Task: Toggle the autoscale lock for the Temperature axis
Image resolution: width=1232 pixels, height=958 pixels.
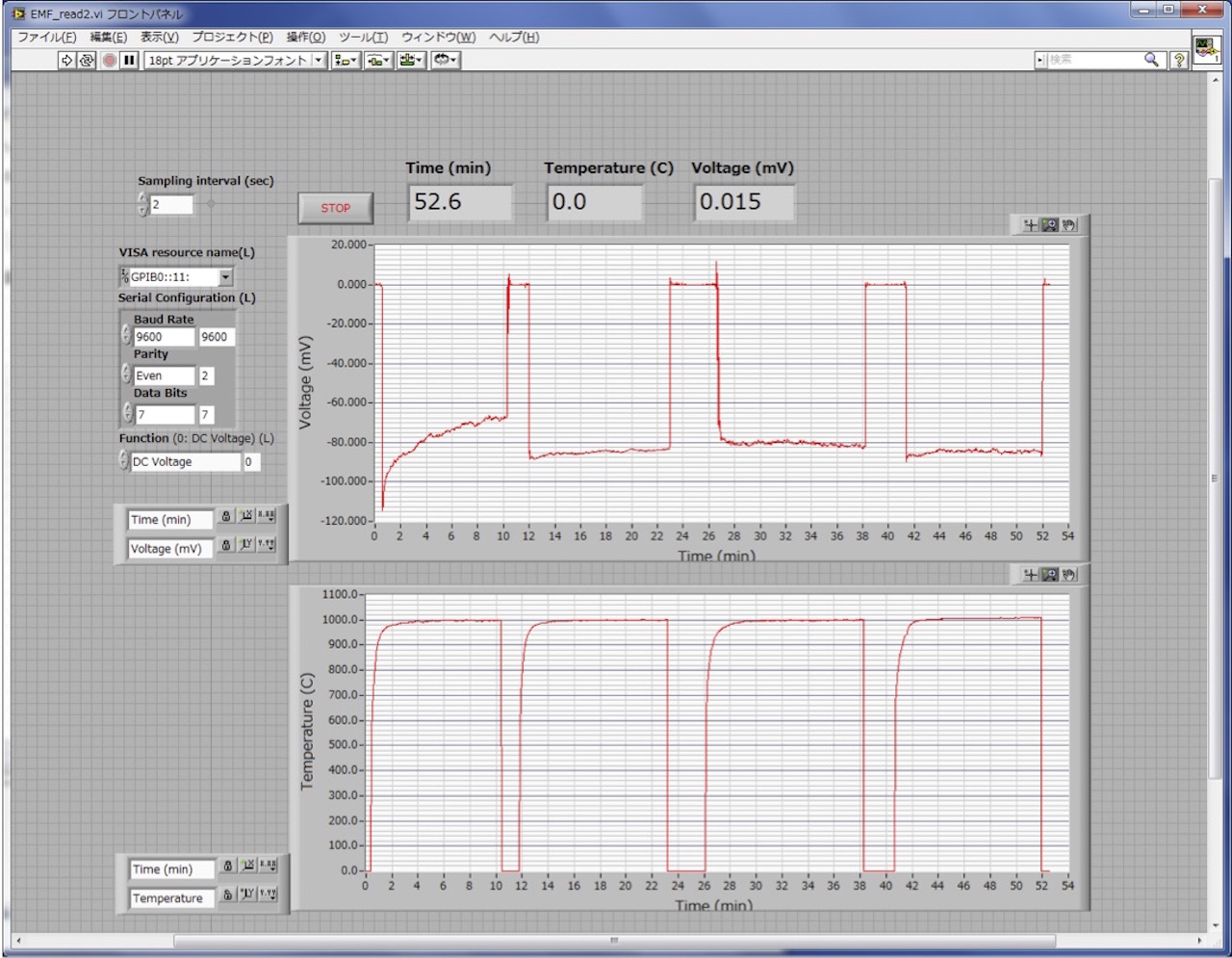Action: click(227, 894)
